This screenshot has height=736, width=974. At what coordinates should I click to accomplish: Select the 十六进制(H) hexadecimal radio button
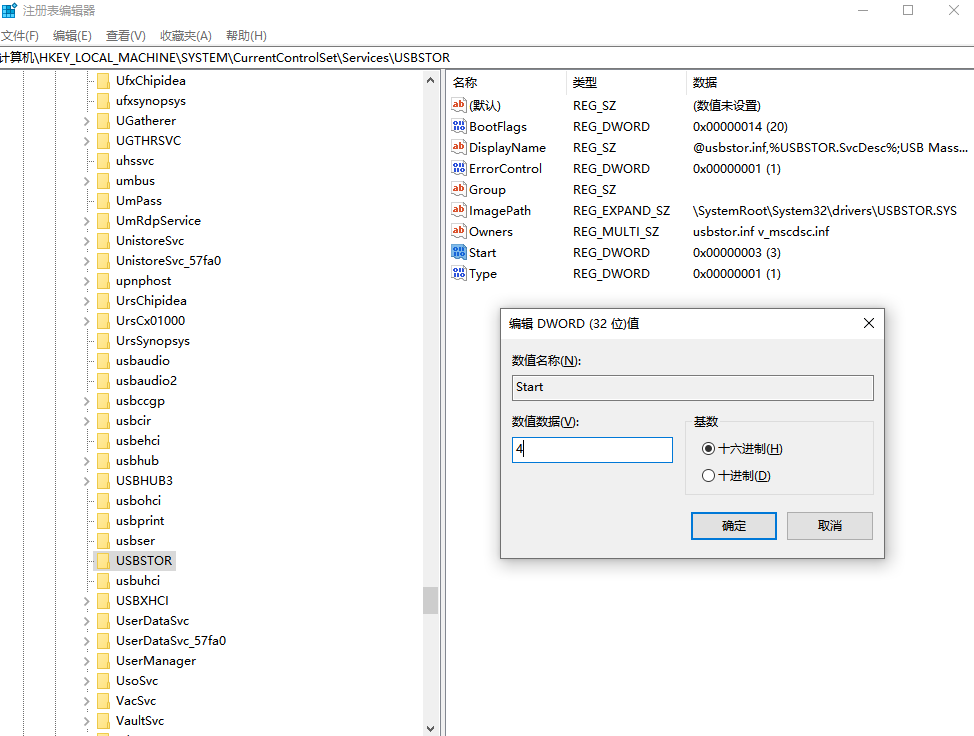(708, 448)
